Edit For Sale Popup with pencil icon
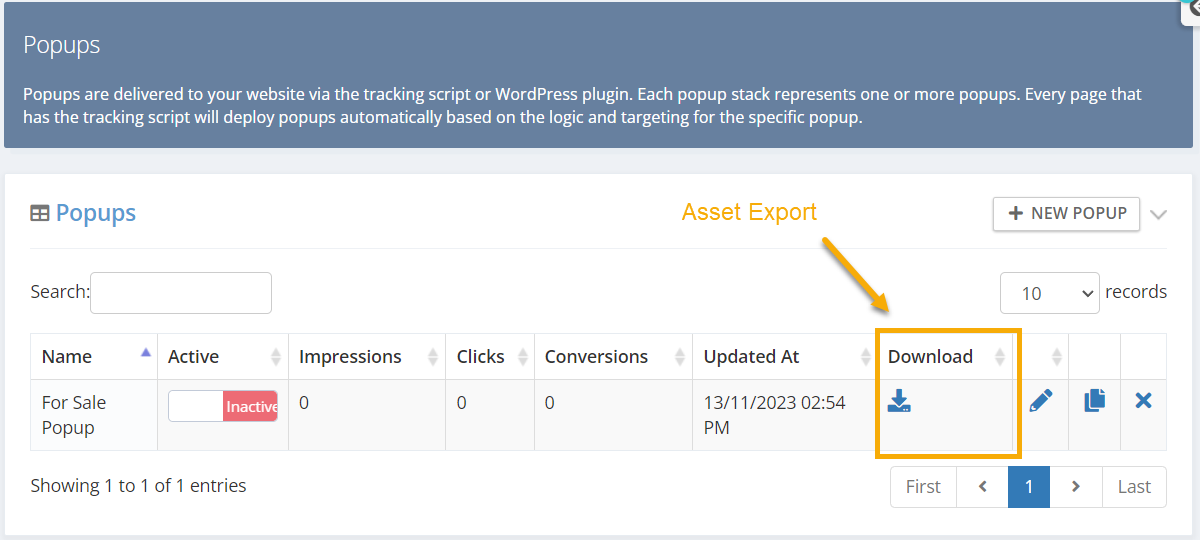The height and width of the screenshot is (540, 1200). 1041,401
